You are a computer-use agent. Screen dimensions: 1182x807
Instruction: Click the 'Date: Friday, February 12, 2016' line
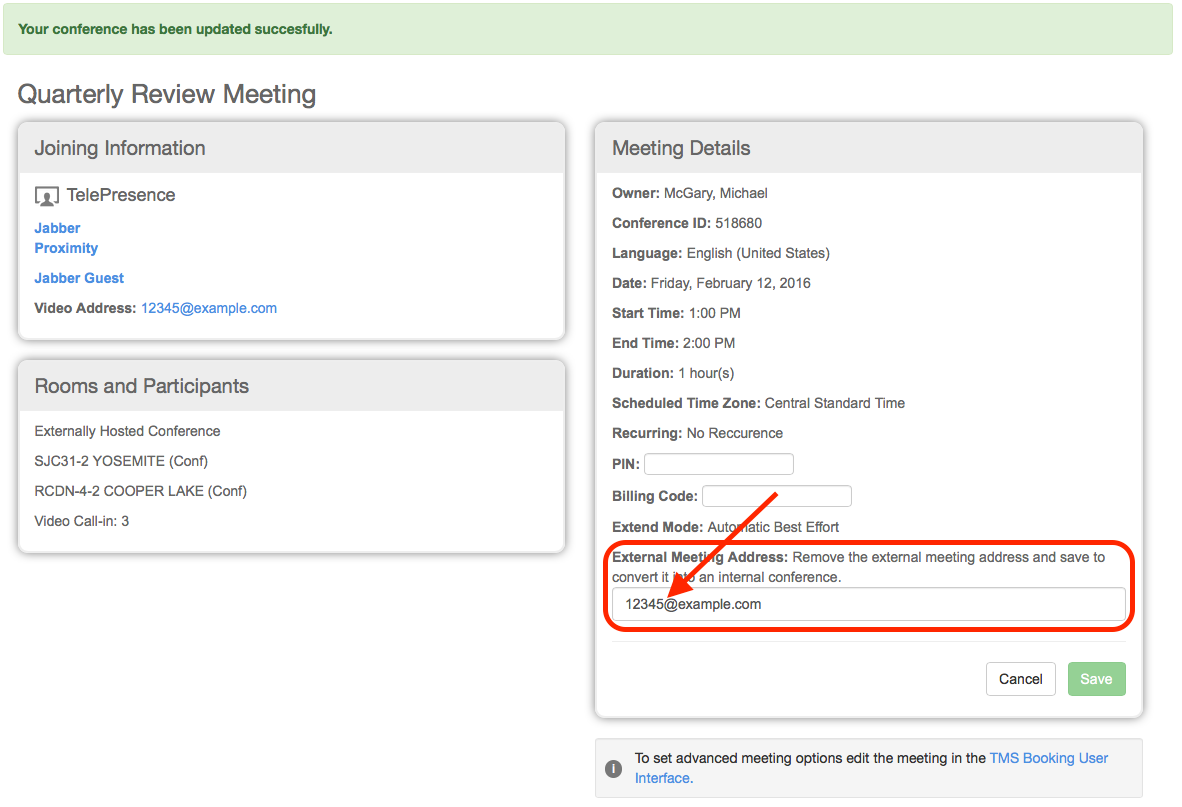tap(712, 283)
